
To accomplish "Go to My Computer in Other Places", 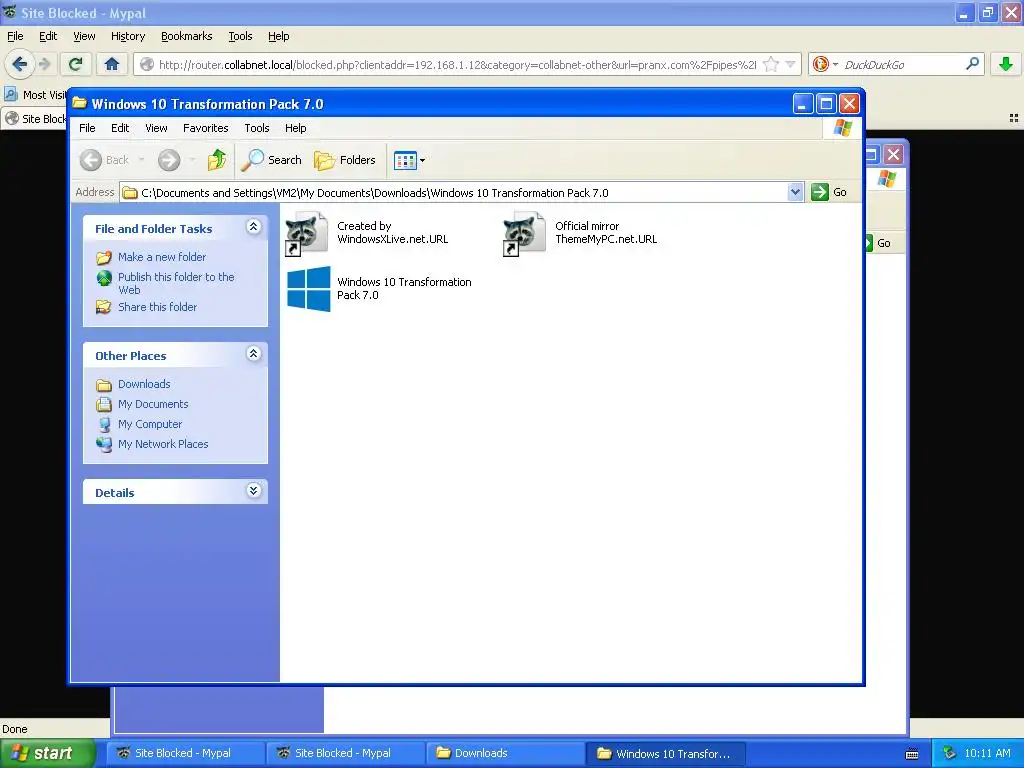I will (150, 424).
